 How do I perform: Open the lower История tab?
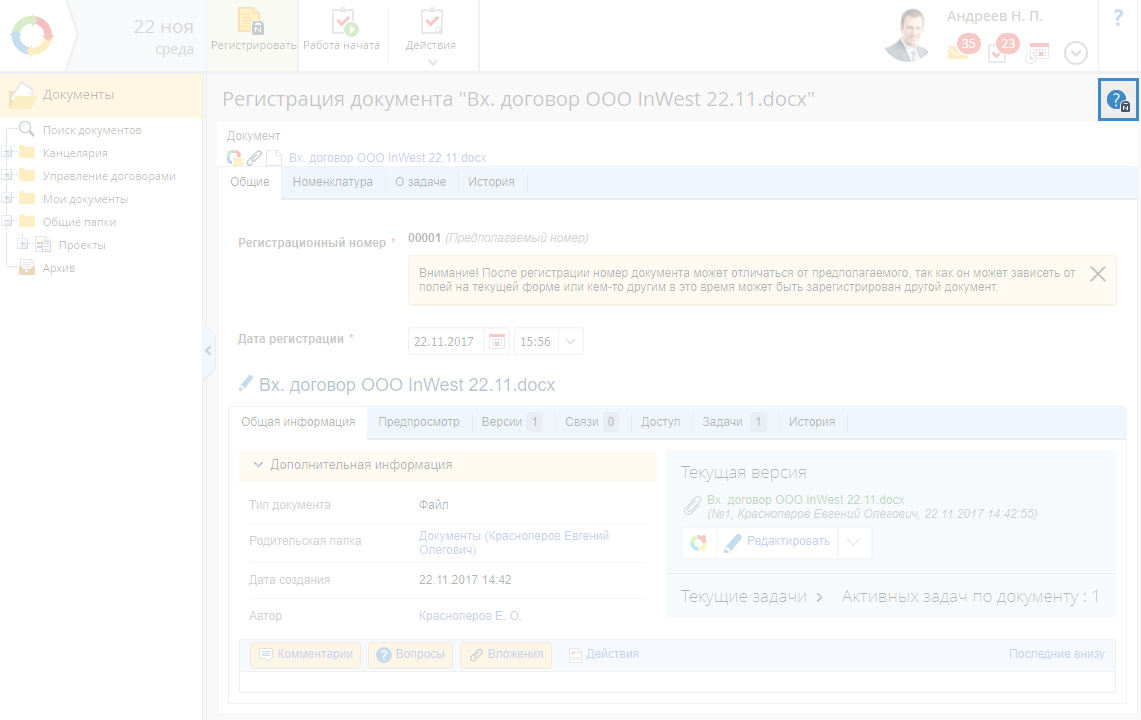click(x=811, y=422)
